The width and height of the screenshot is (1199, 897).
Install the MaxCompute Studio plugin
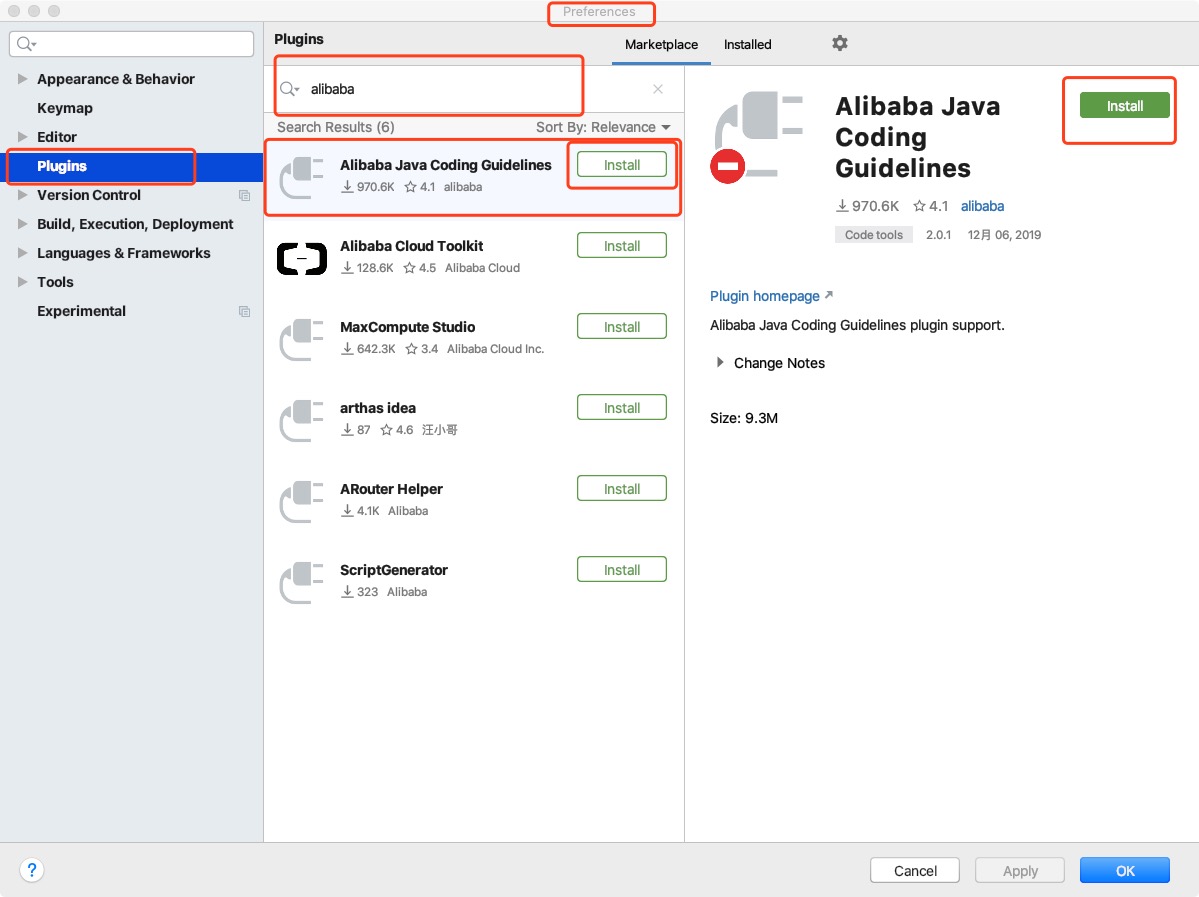click(x=622, y=327)
